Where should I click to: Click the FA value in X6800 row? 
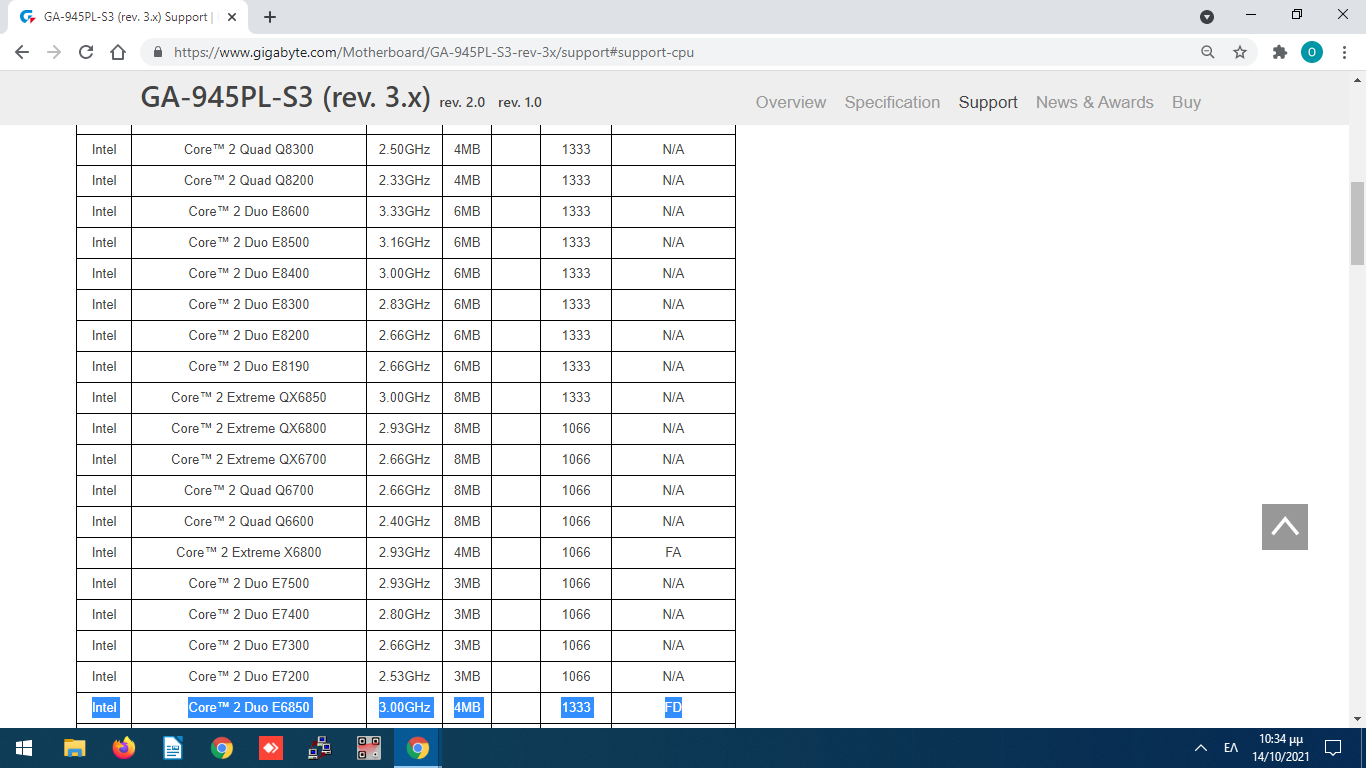pos(673,553)
